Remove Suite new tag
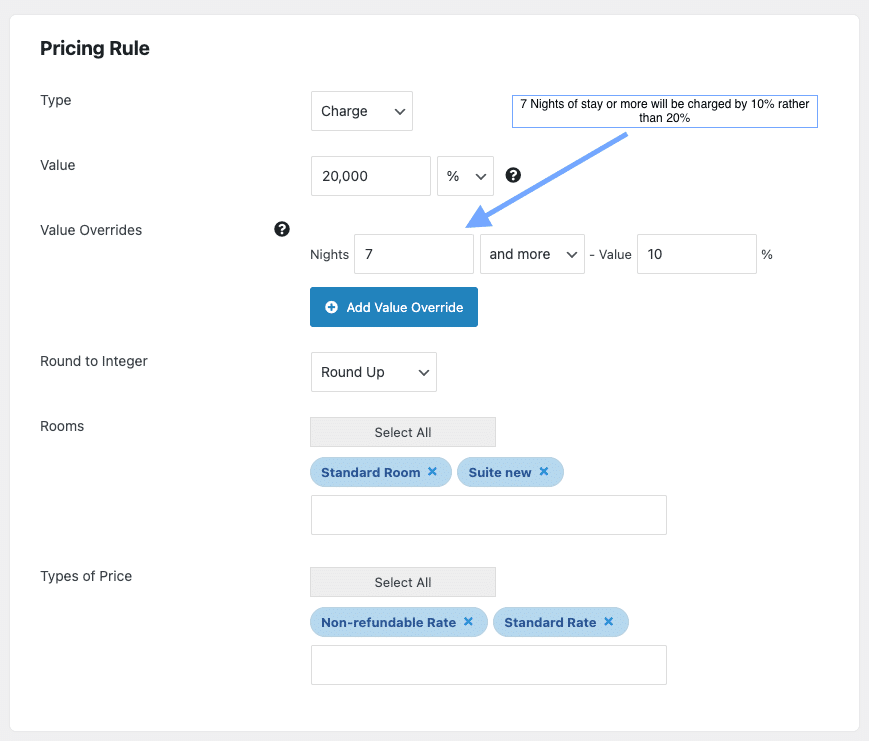This screenshot has height=741, width=869. 544,472
